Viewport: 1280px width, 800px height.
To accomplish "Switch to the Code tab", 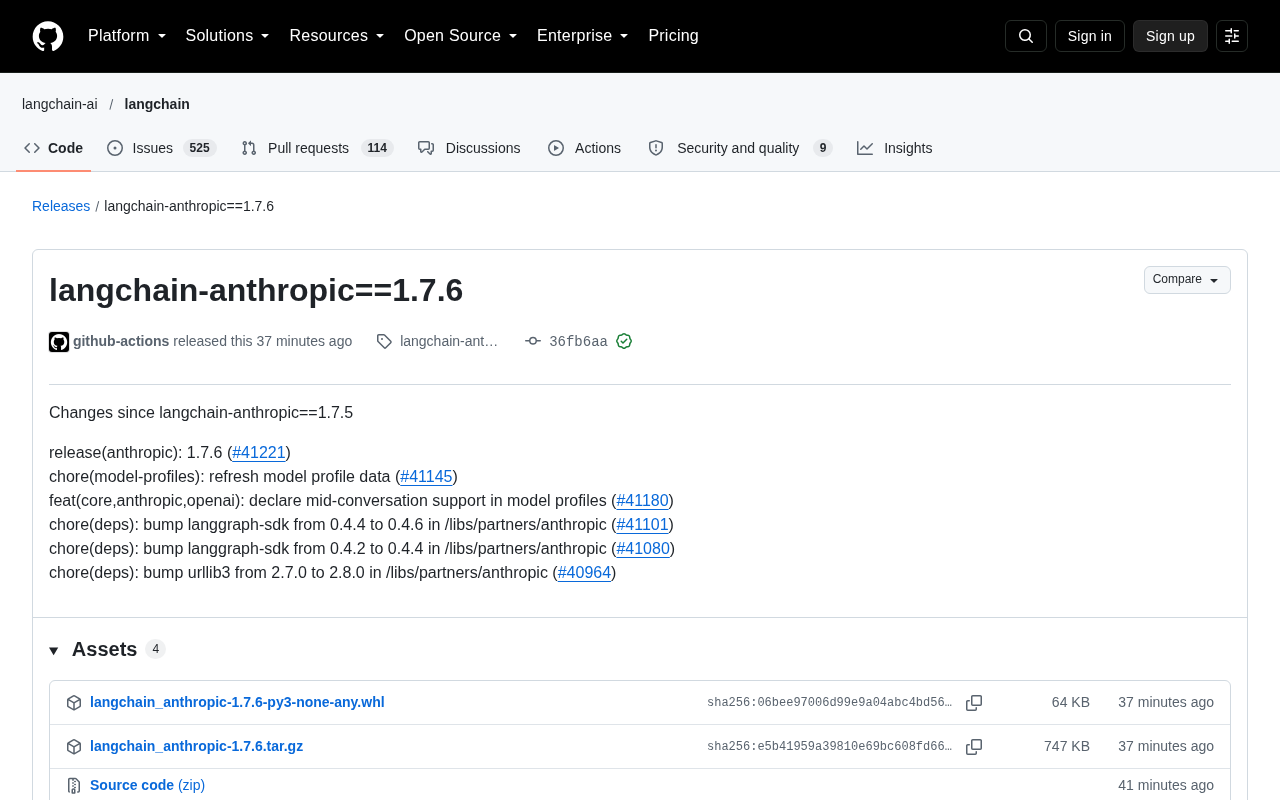I will 54,148.
